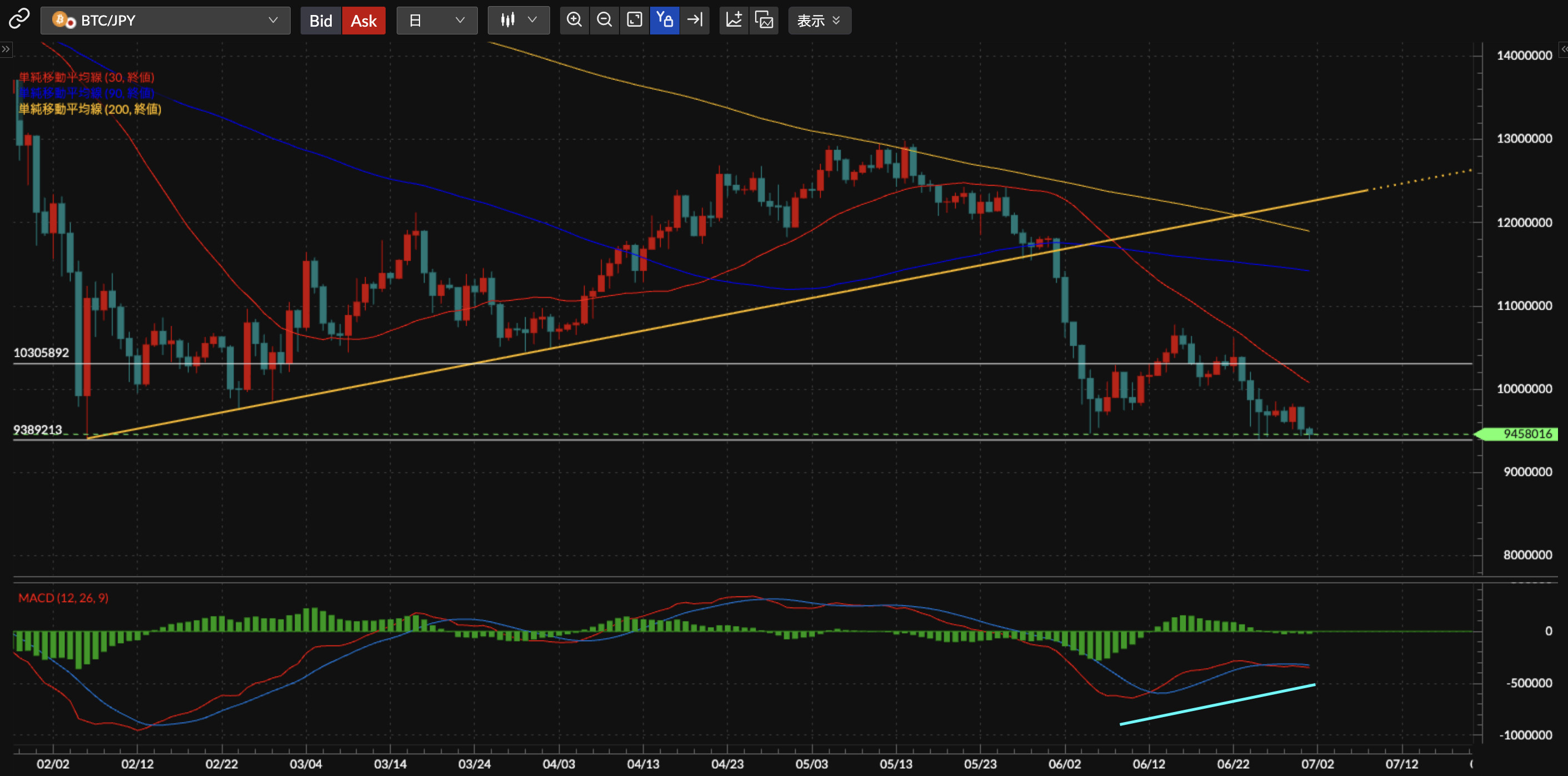
Task: Click the chart link chain icon
Action: click(19, 19)
